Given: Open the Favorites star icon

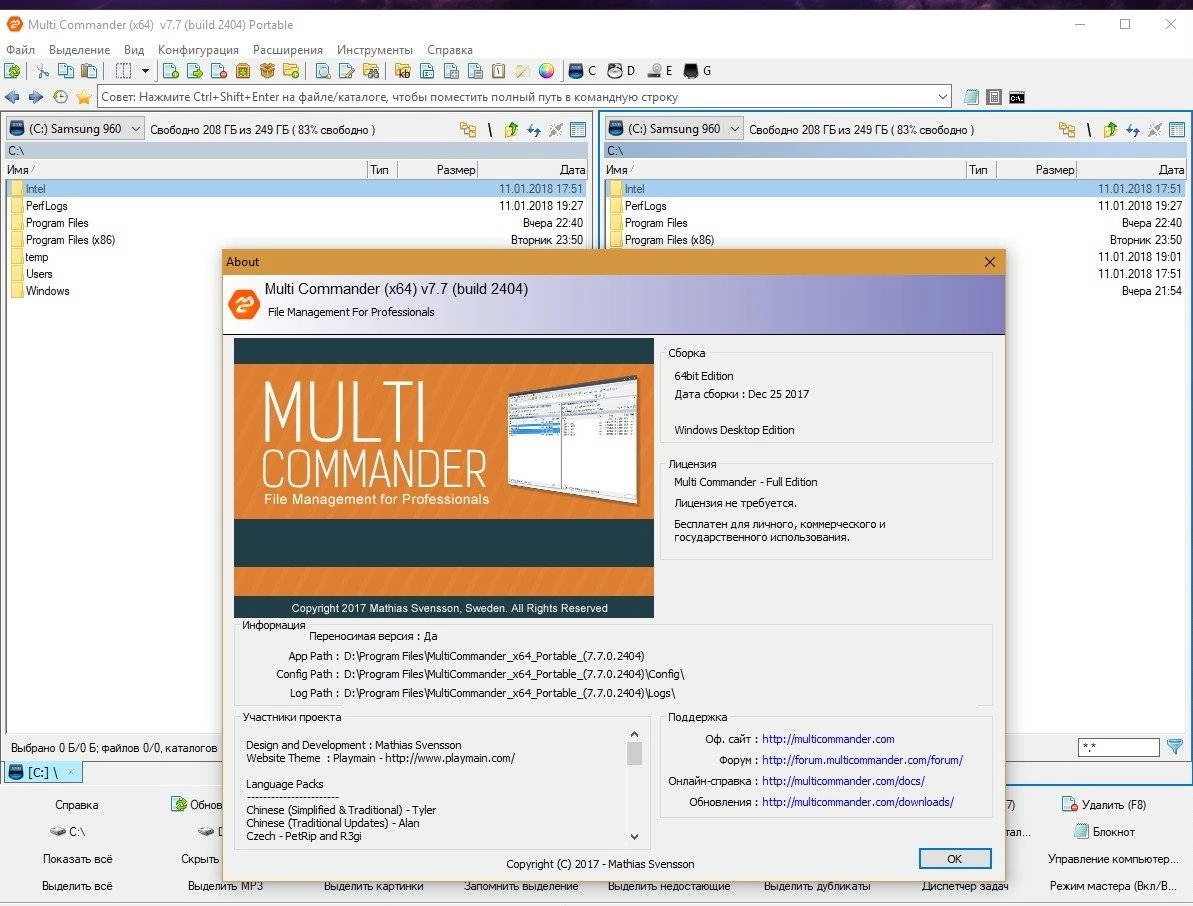Looking at the screenshot, I should 84,97.
